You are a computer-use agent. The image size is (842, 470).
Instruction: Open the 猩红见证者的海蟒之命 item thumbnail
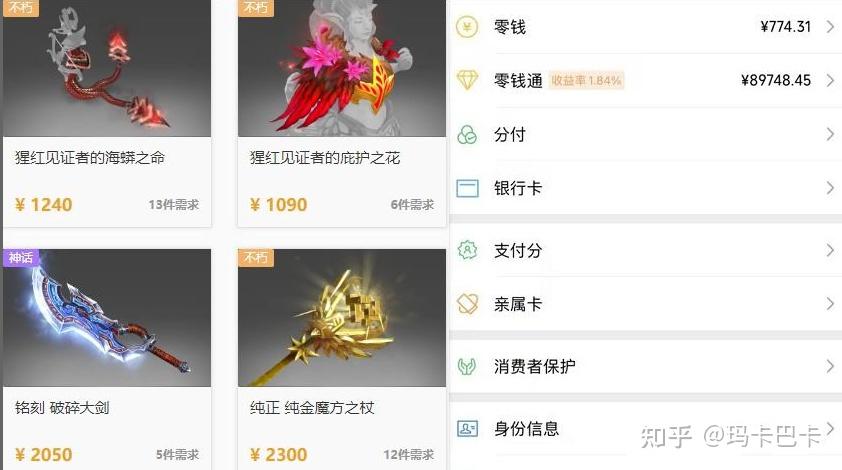click(107, 68)
